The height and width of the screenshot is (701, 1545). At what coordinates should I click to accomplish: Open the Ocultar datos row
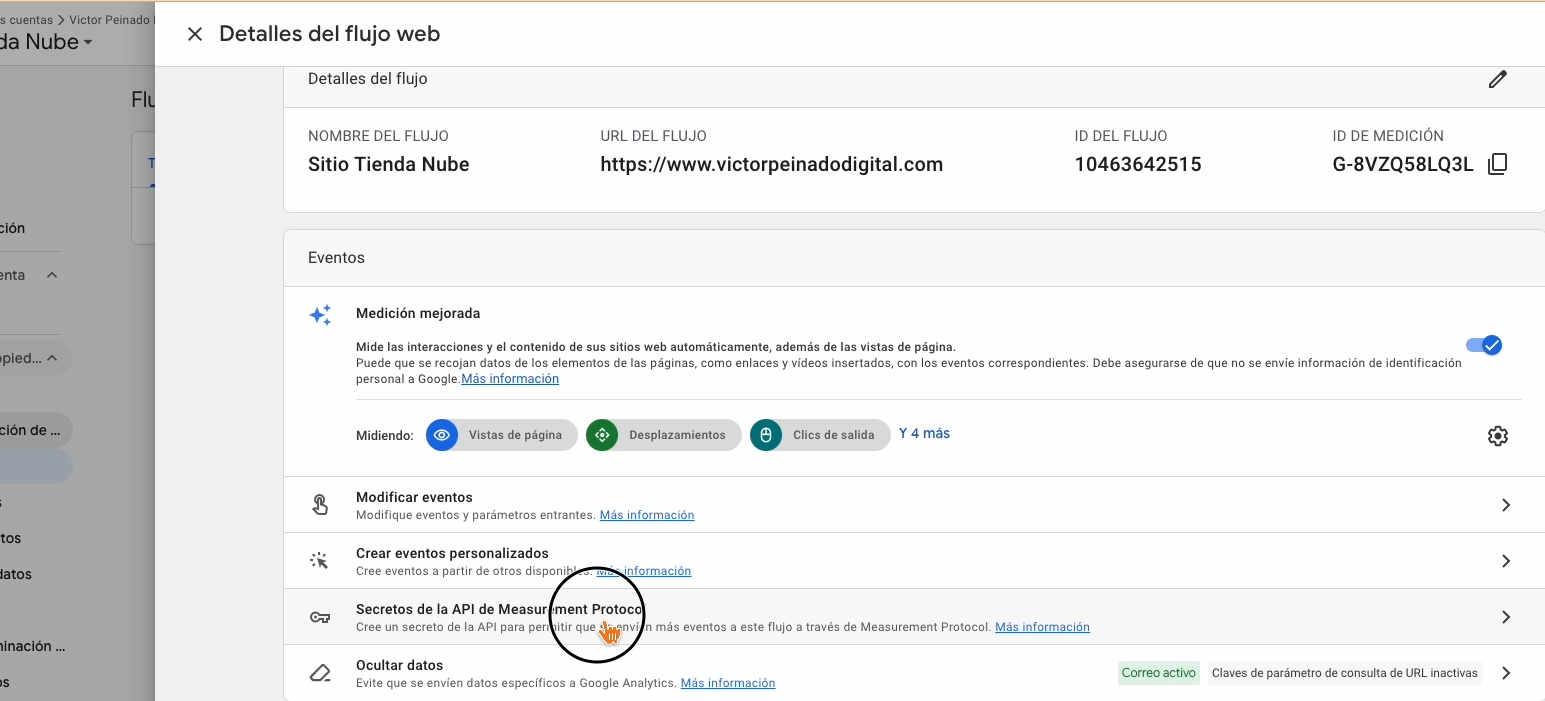[914, 673]
